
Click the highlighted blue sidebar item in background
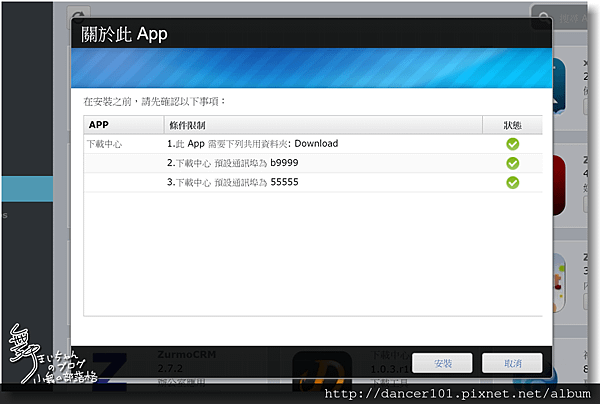pos(27,189)
